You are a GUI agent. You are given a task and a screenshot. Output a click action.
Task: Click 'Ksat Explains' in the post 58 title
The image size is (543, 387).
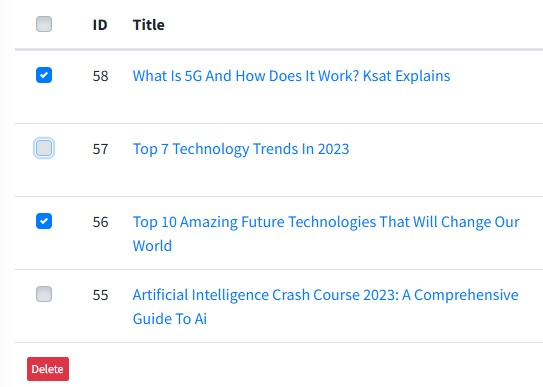406,76
